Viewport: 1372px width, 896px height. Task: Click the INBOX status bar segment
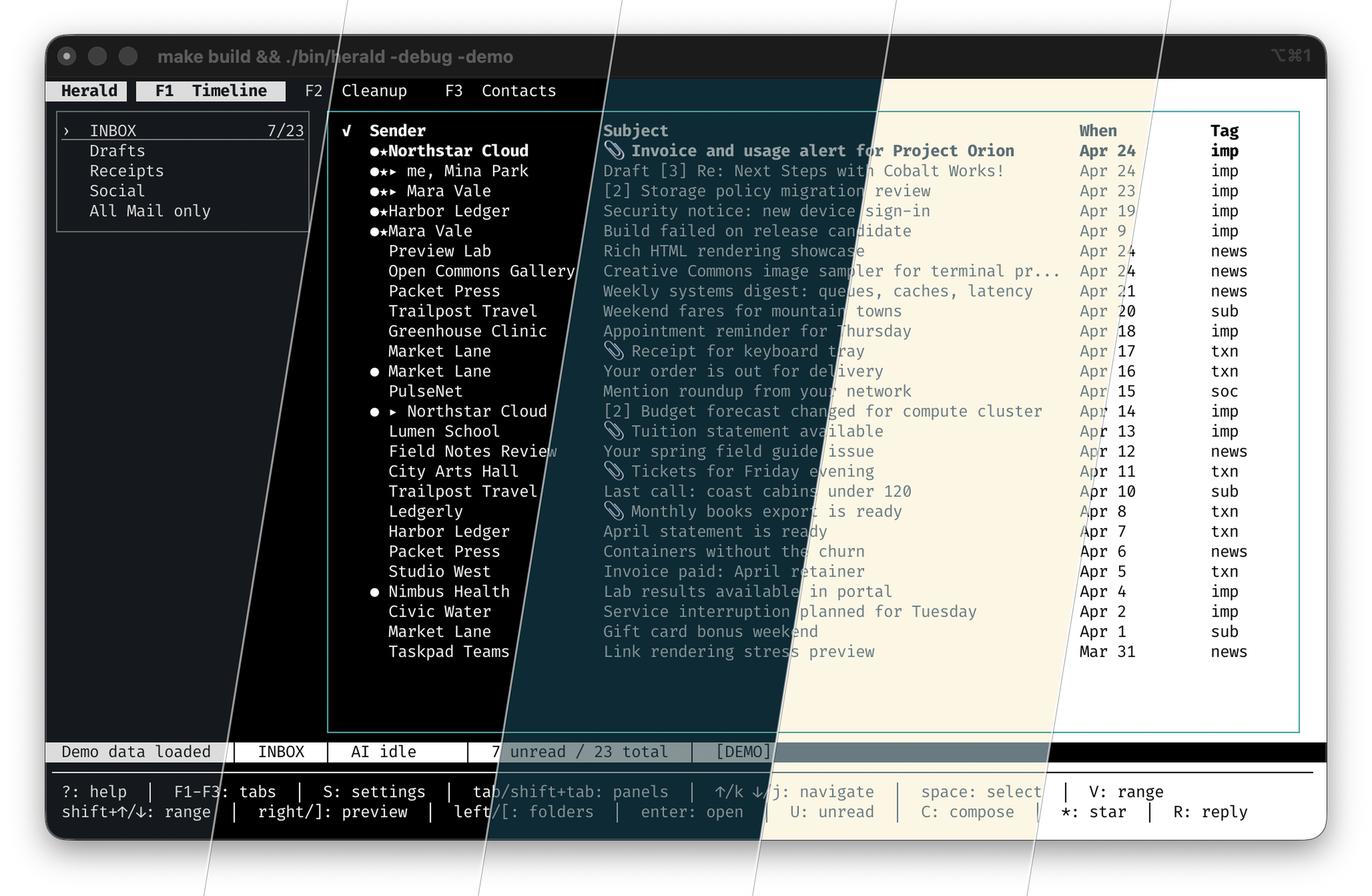pos(281,752)
